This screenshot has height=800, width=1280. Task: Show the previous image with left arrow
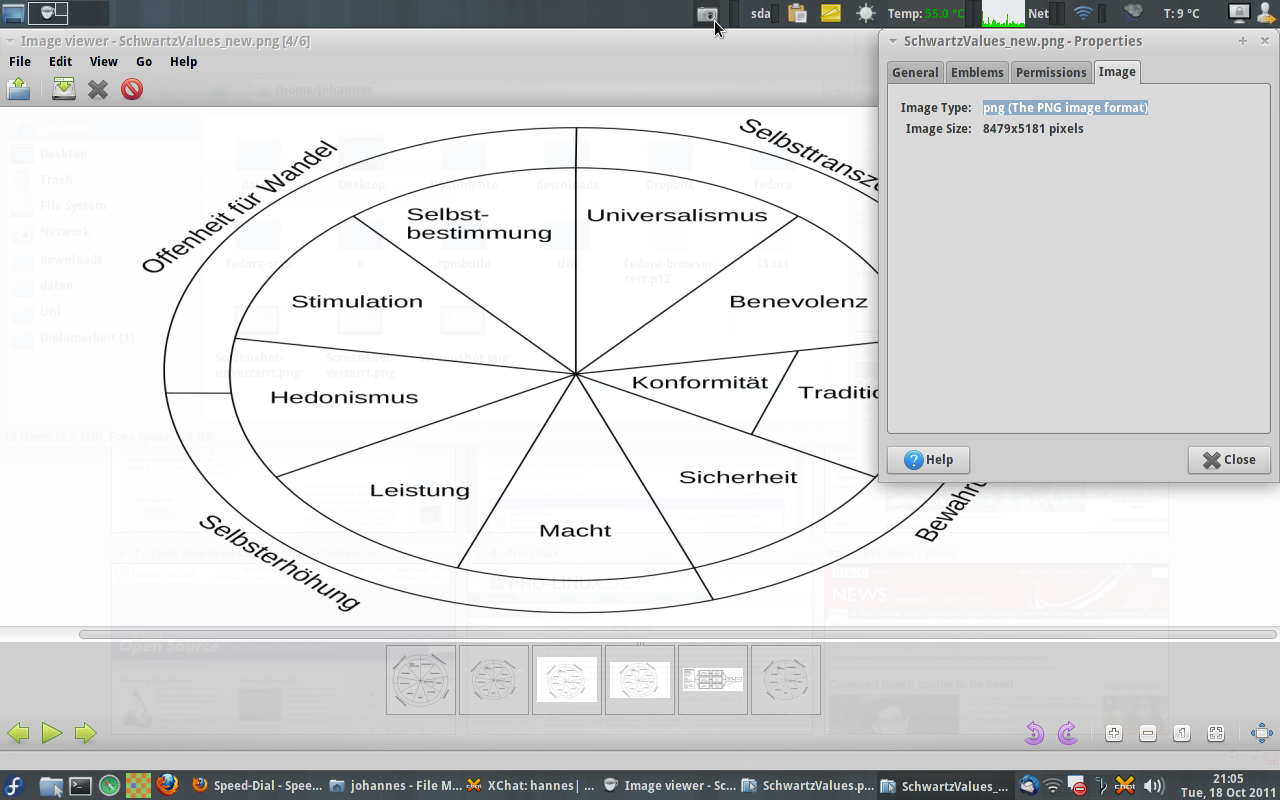[x=18, y=733]
